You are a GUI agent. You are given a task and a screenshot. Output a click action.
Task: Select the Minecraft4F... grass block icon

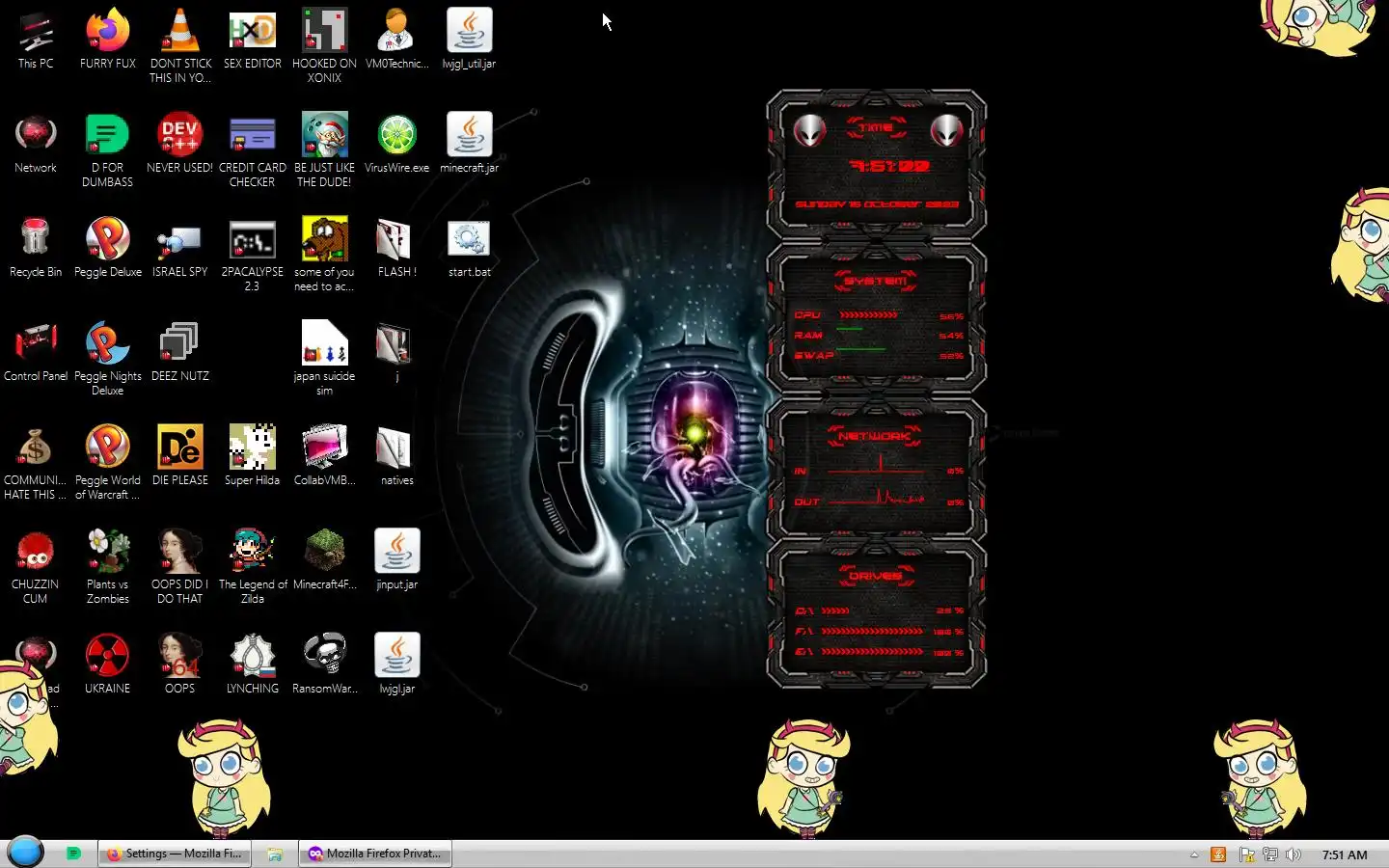tap(324, 559)
